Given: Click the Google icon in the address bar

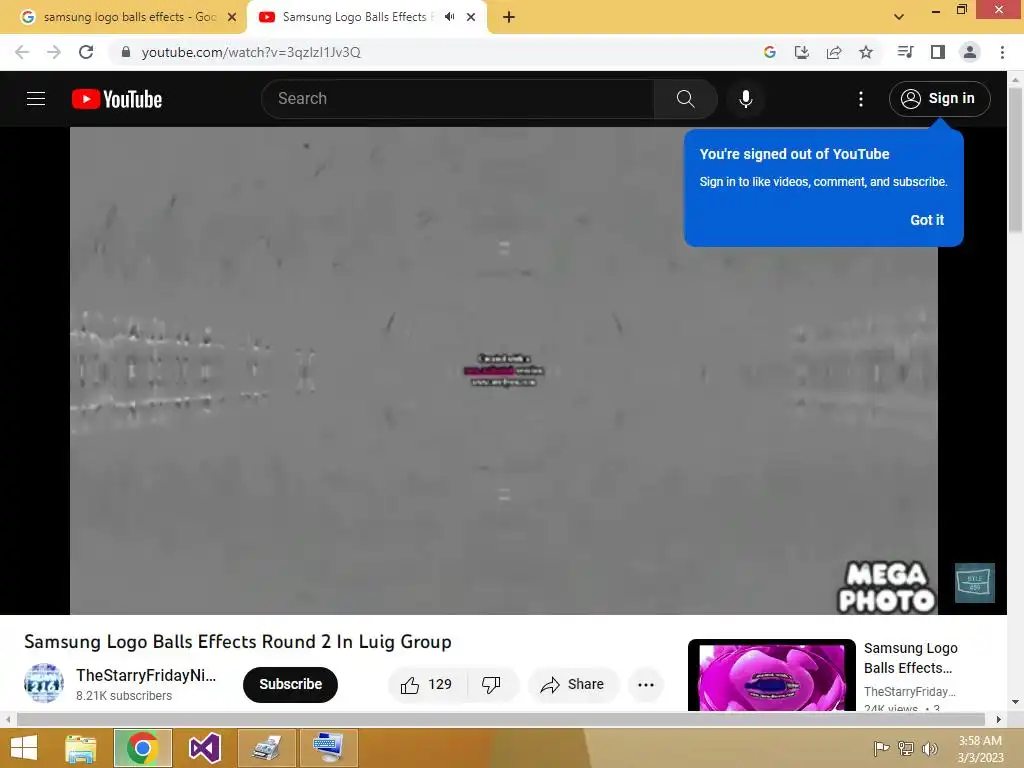Looking at the screenshot, I should pyautogui.click(x=770, y=52).
